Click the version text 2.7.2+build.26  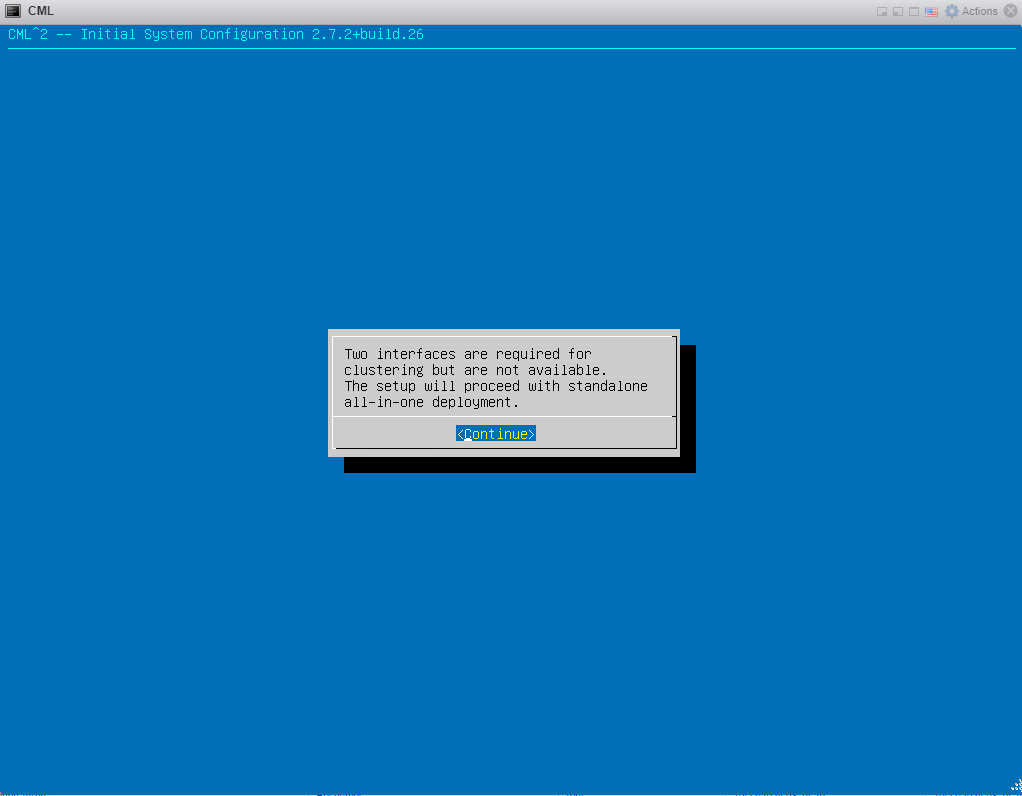(368, 35)
